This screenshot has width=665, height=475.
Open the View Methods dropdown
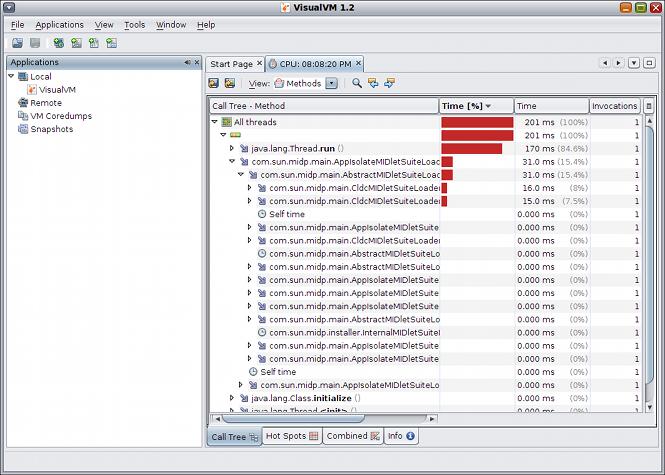click(x=332, y=83)
